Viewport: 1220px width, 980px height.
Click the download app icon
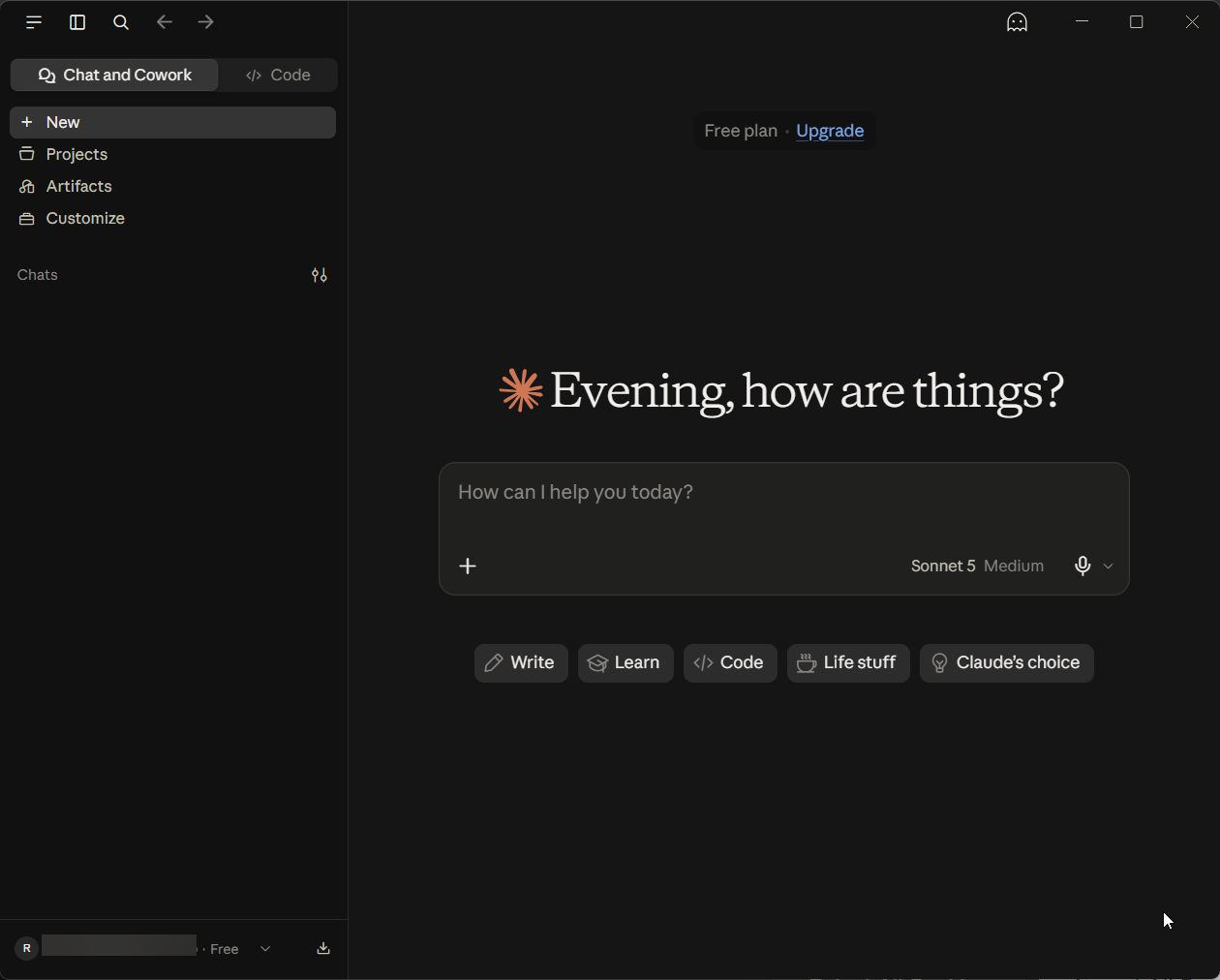(x=323, y=949)
